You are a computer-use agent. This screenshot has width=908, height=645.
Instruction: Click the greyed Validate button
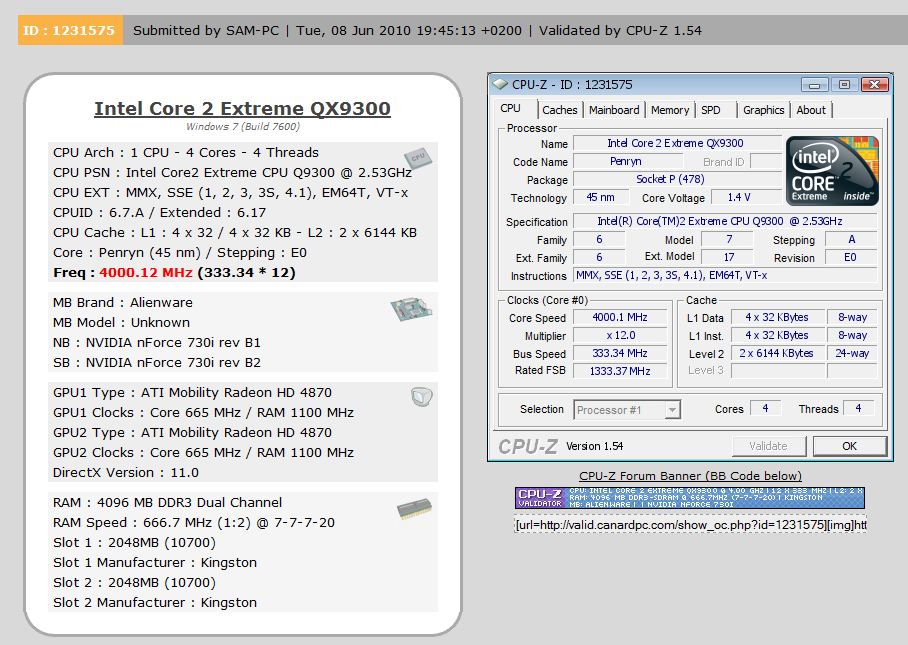[768, 446]
